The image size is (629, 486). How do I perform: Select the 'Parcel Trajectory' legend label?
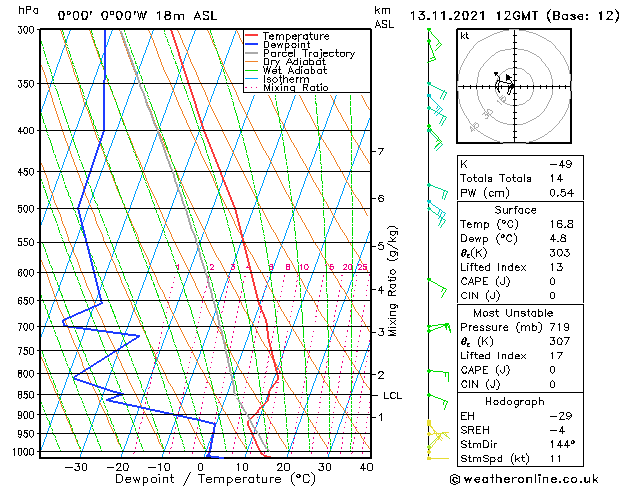[x=309, y=53]
